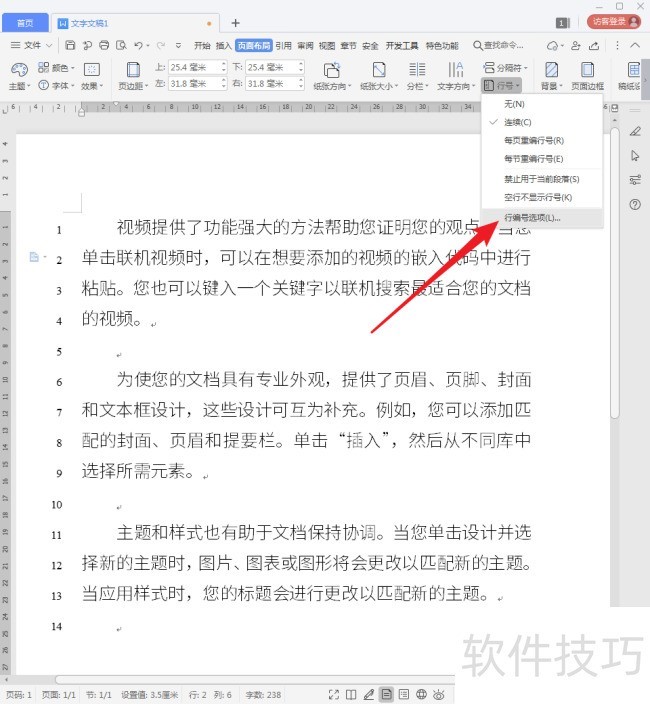Click the 查找命令 search box
Viewport: 650px width, 704px height.
(498, 45)
